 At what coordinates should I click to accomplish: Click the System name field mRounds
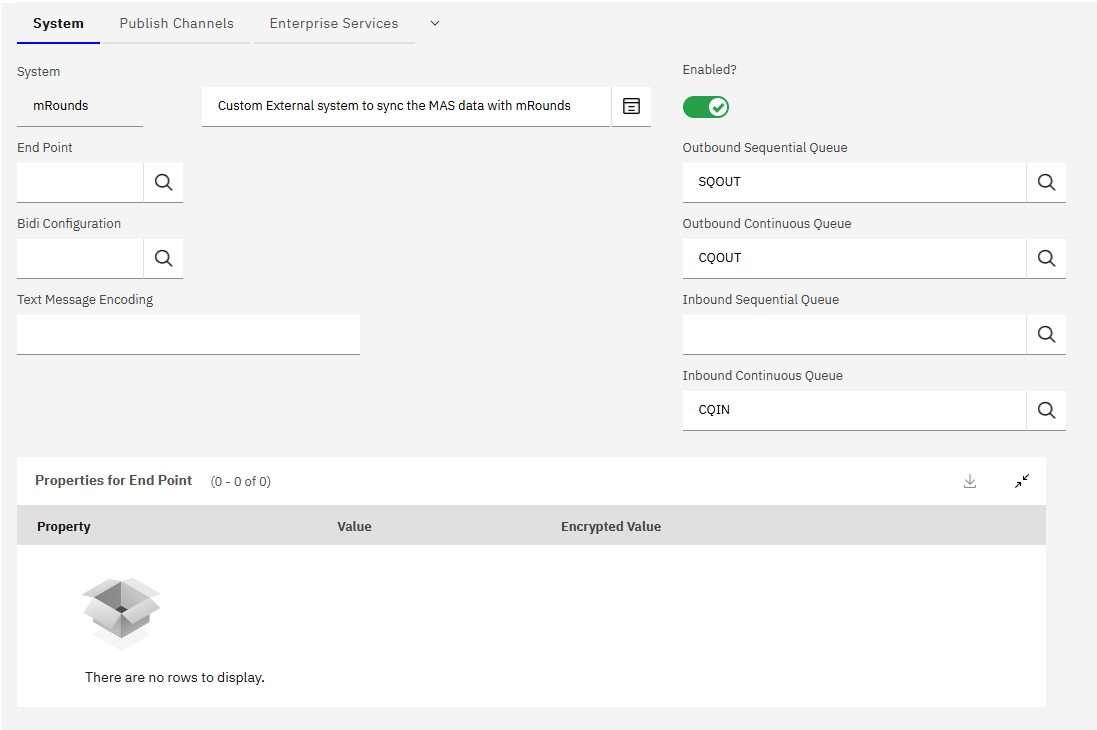[80, 106]
